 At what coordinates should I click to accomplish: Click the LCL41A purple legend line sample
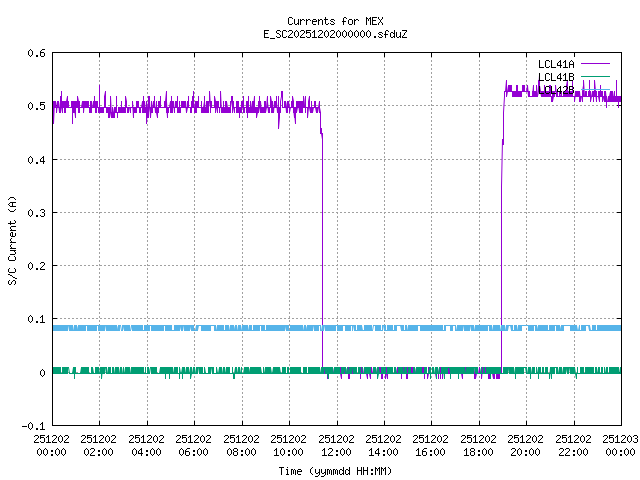pyautogui.click(x=594, y=64)
